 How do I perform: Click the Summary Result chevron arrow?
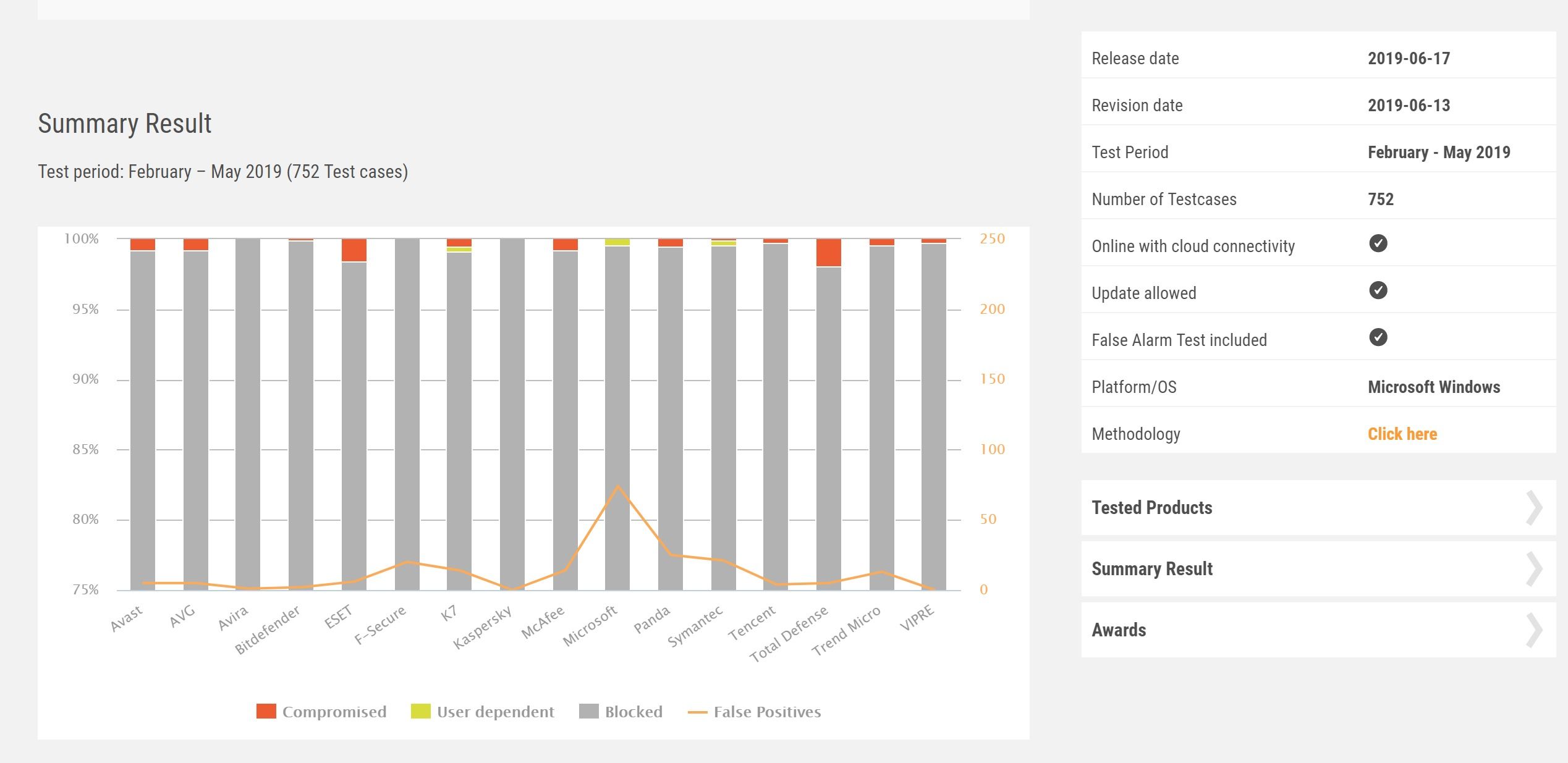tap(1534, 569)
